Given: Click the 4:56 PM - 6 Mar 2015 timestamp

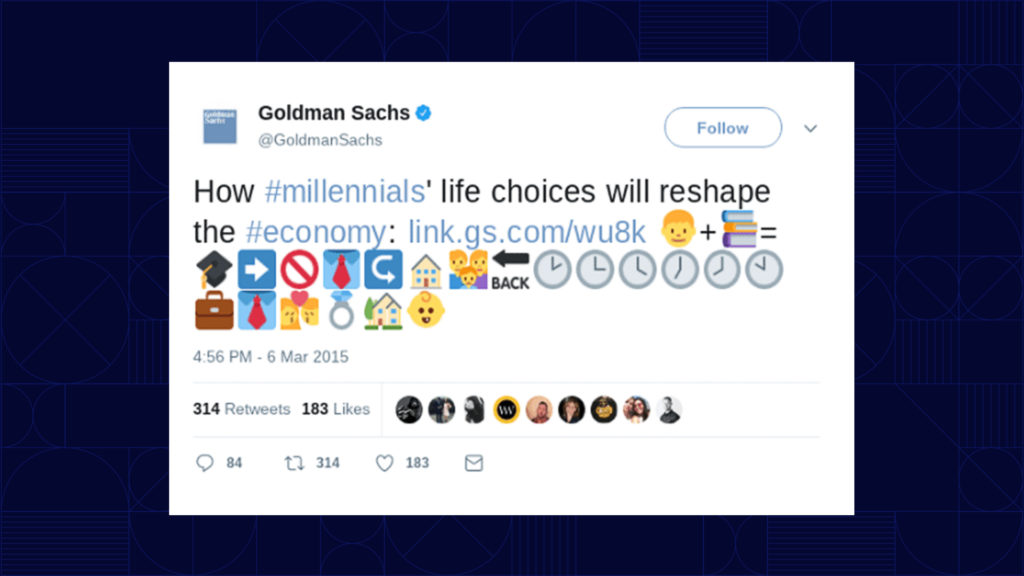Looking at the screenshot, I should click(x=270, y=357).
